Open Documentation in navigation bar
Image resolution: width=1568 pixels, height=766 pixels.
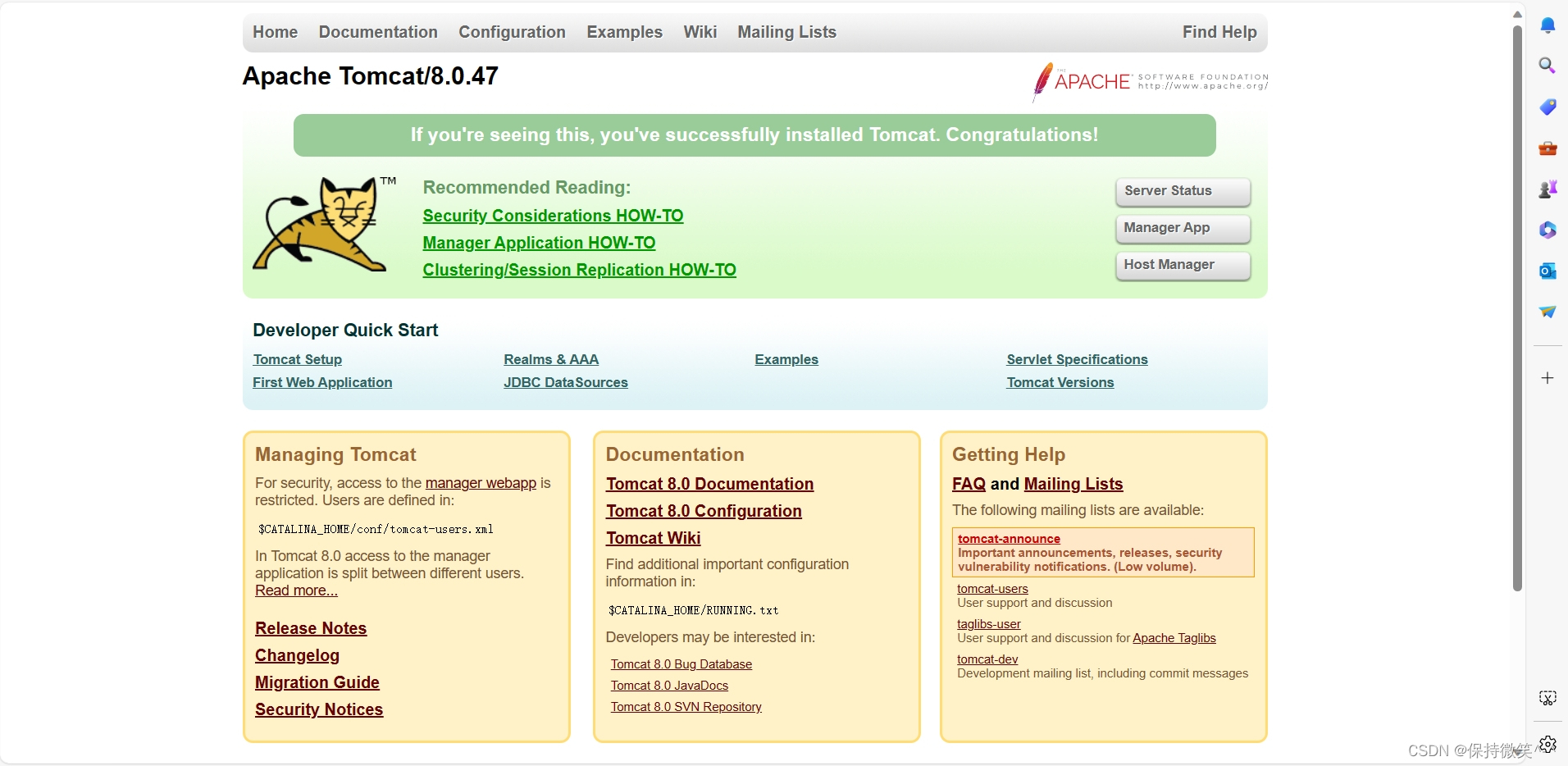point(378,32)
